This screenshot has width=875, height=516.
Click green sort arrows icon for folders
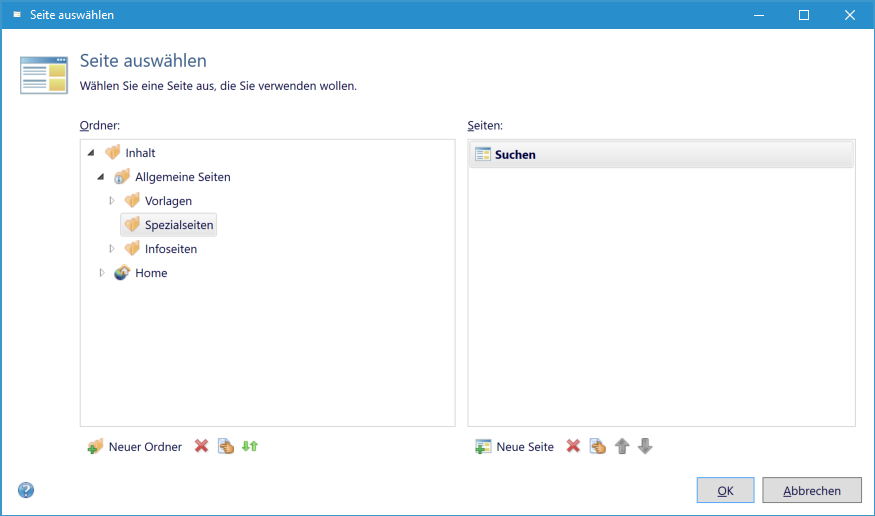click(250, 446)
